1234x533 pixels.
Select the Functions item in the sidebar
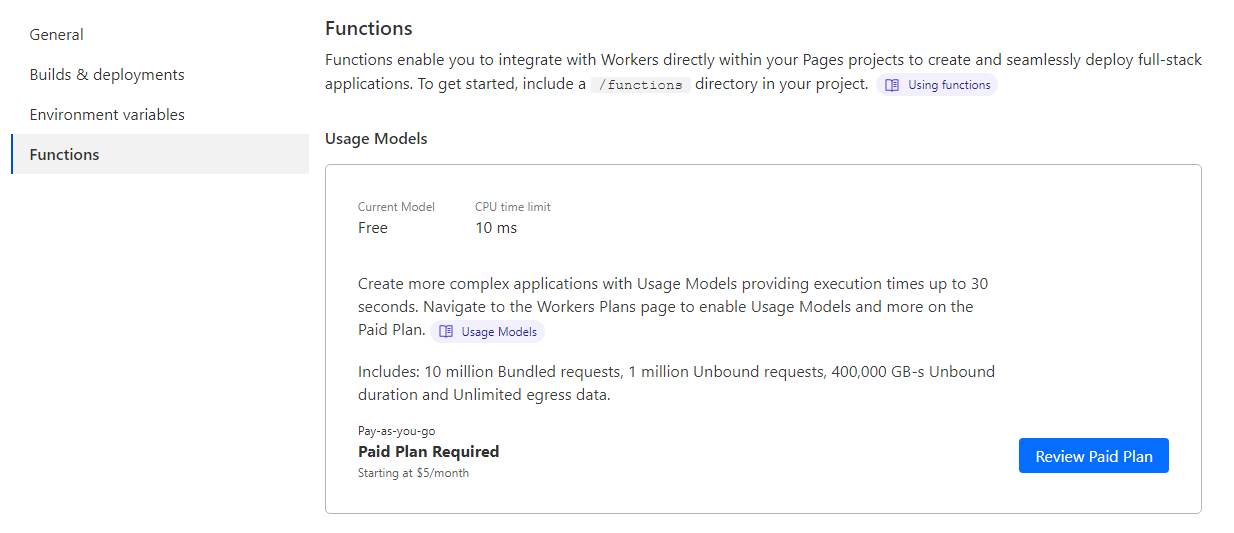pyautogui.click(x=64, y=155)
